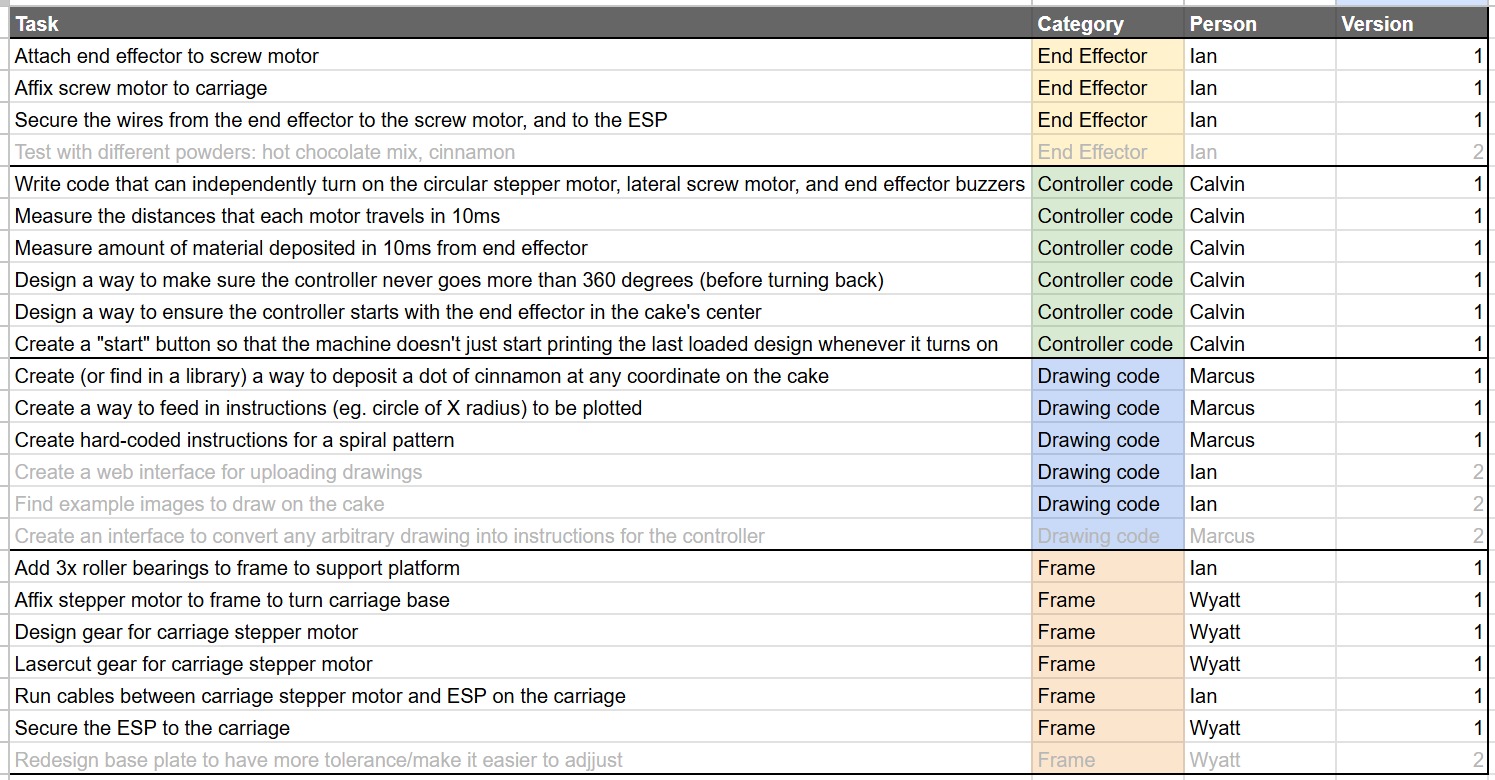Image resolution: width=1495 pixels, height=780 pixels.
Task: Select the 'Attach end effector to screw motor' cell
Action: 520,56
